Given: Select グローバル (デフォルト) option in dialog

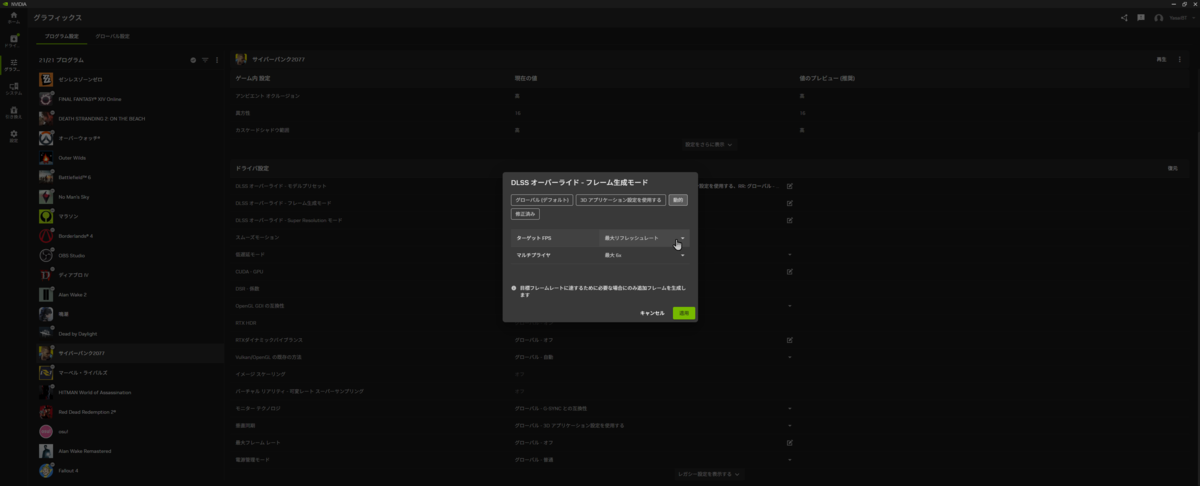Looking at the screenshot, I should click(x=541, y=200).
